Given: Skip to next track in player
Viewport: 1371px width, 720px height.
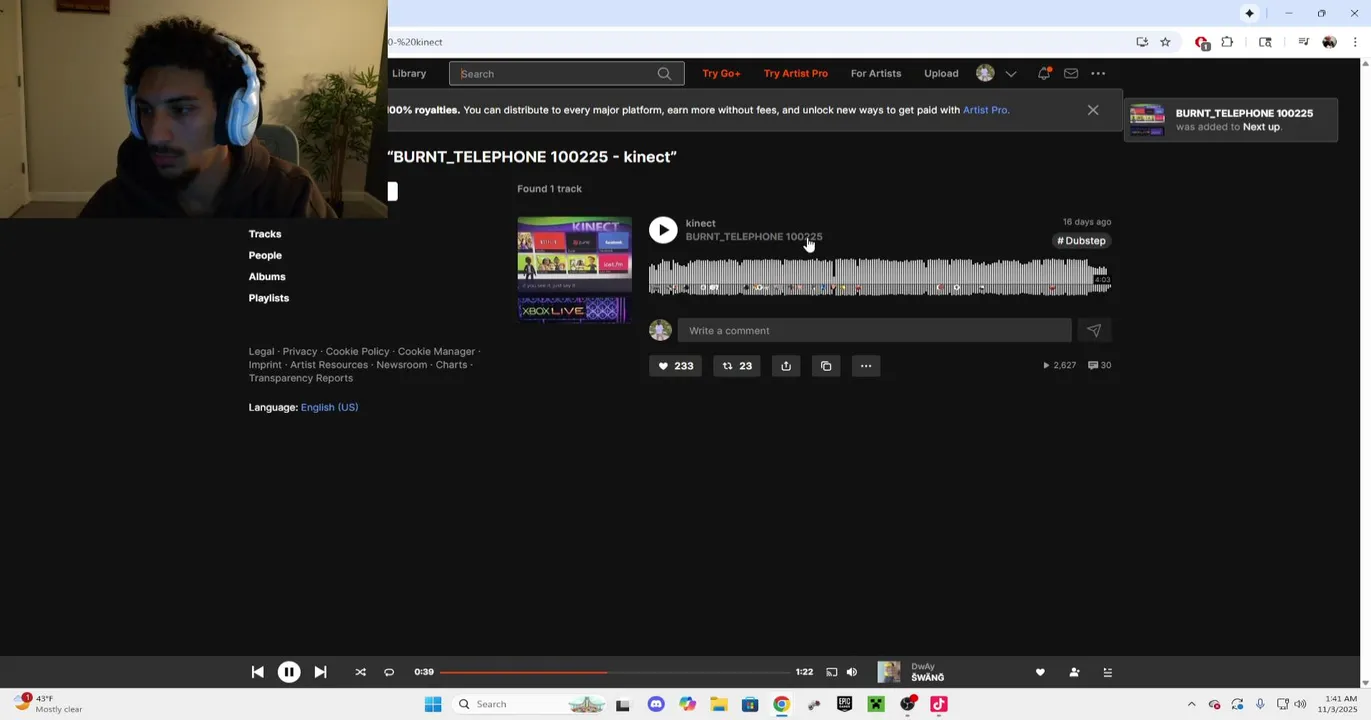Looking at the screenshot, I should tap(320, 672).
